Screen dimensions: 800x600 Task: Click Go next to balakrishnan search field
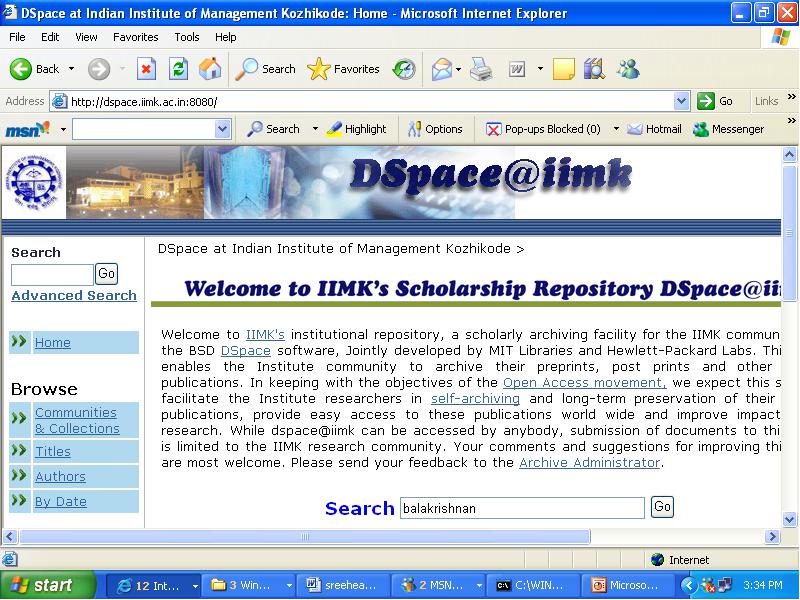[x=662, y=507]
